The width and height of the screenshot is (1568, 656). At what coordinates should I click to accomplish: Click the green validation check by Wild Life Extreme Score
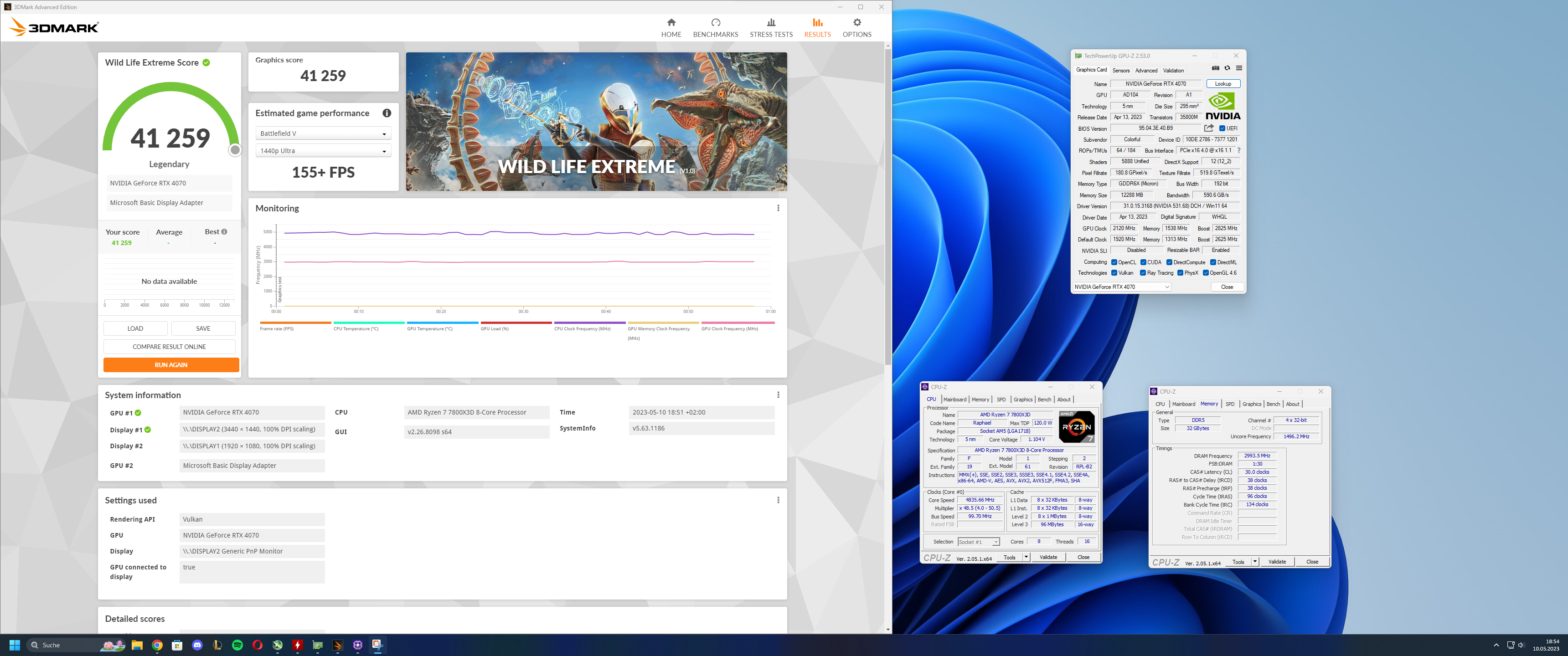[206, 63]
